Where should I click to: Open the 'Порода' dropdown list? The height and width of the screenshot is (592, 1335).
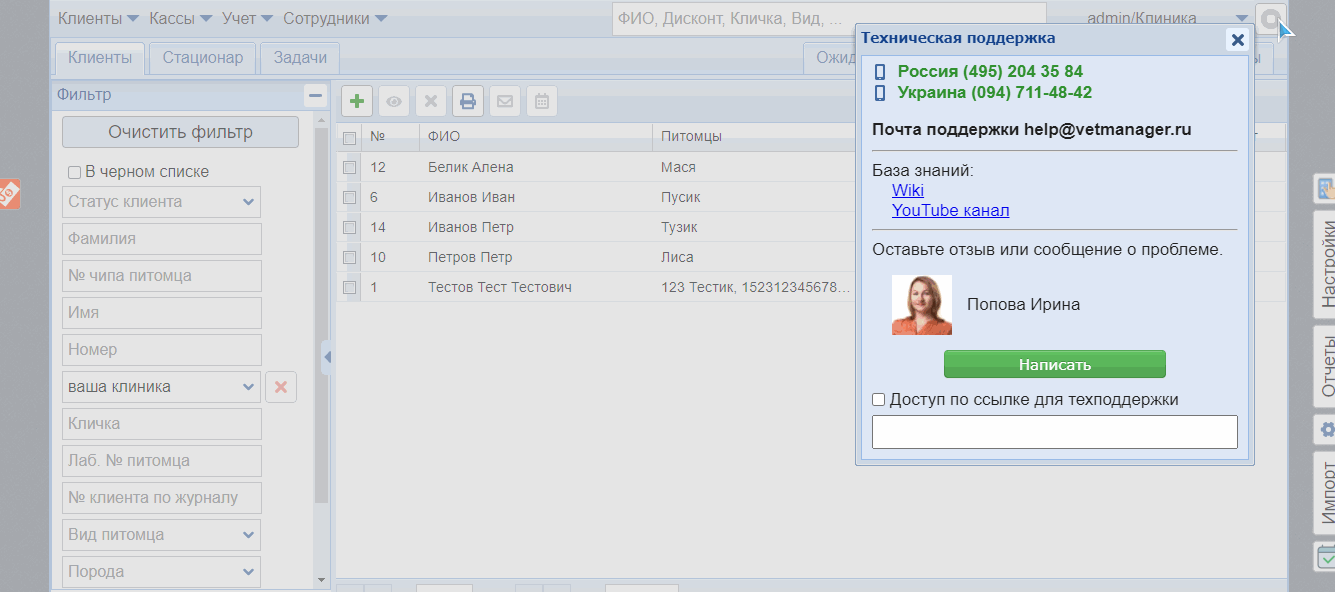click(x=248, y=572)
